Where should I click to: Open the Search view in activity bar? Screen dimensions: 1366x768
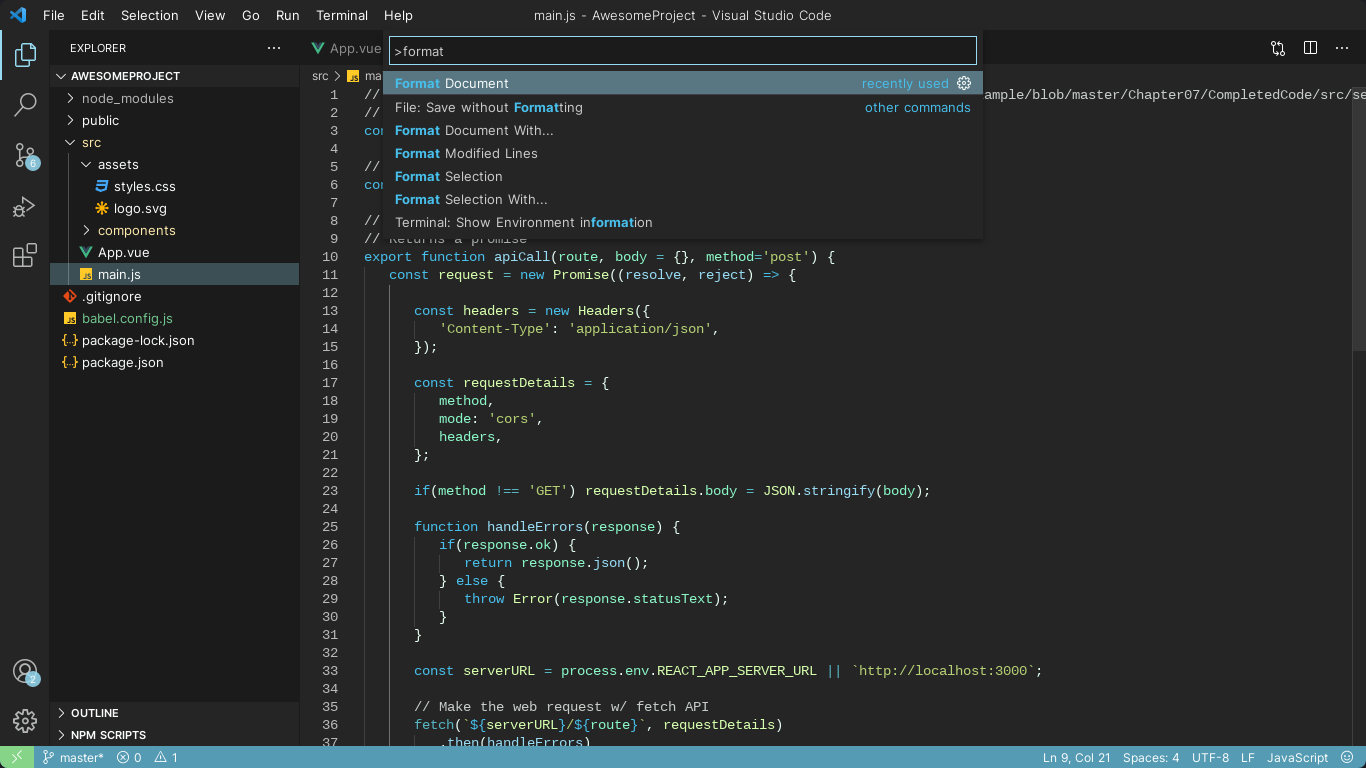pyautogui.click(x=25, y=104)
